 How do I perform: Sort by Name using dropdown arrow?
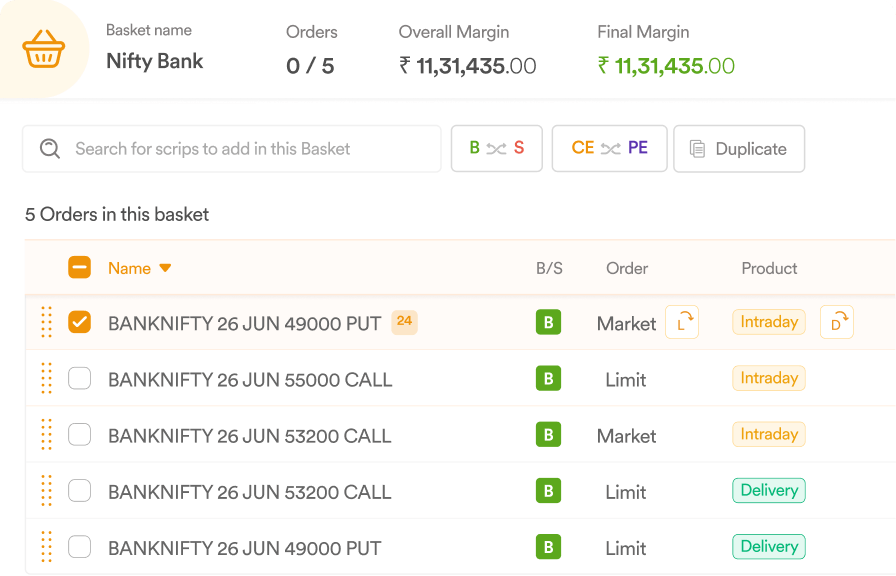tap(165, 268)
